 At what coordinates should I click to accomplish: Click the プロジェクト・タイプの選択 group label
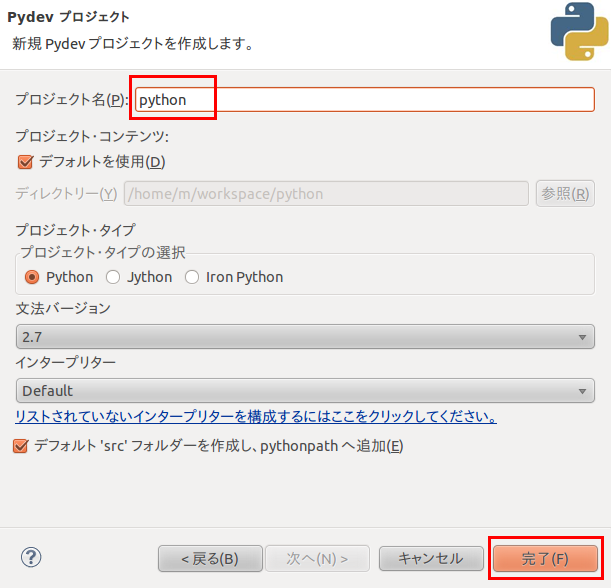tap(103, 252)
